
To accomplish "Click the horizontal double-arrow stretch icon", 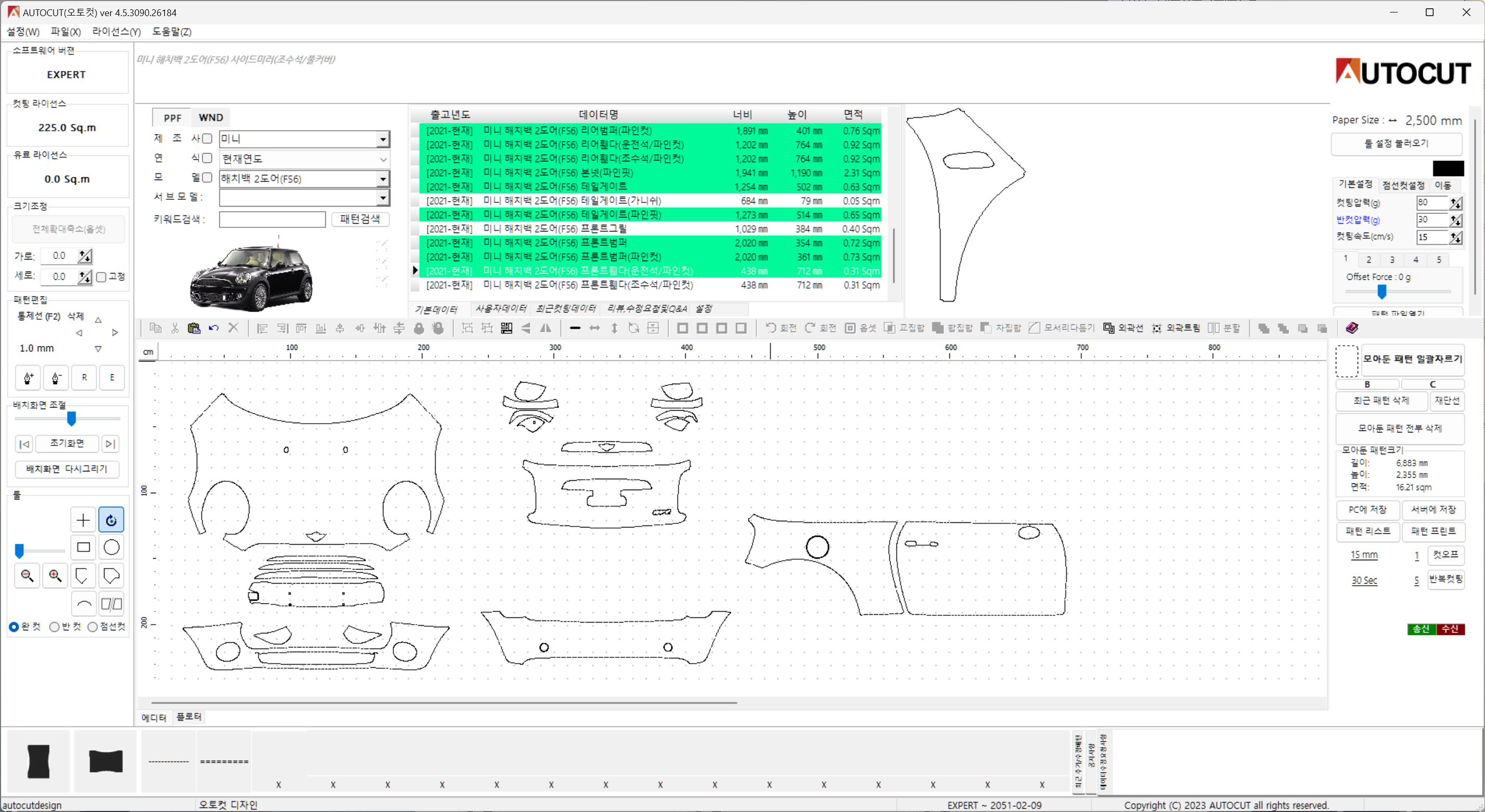I will 594,328.
